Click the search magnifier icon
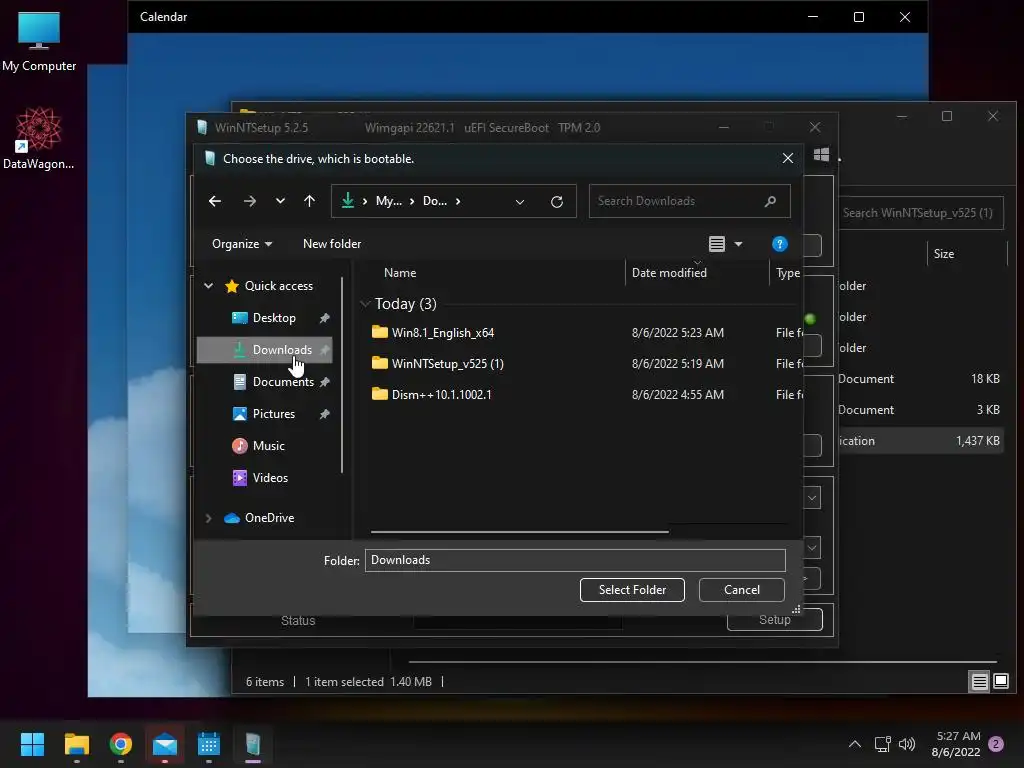 tap(771, 201)
